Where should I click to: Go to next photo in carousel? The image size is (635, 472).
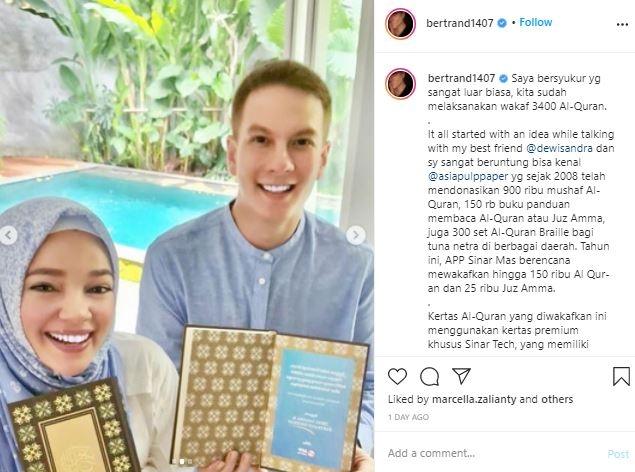(356, 235)
